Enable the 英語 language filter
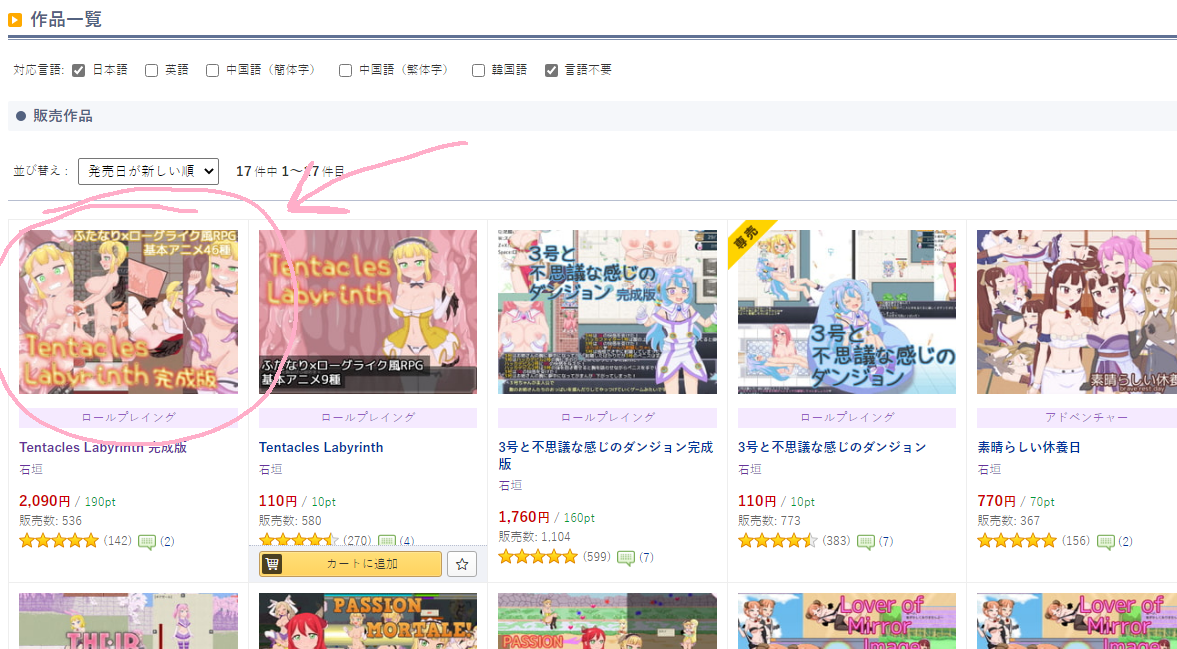 click(x=152, y=71)
